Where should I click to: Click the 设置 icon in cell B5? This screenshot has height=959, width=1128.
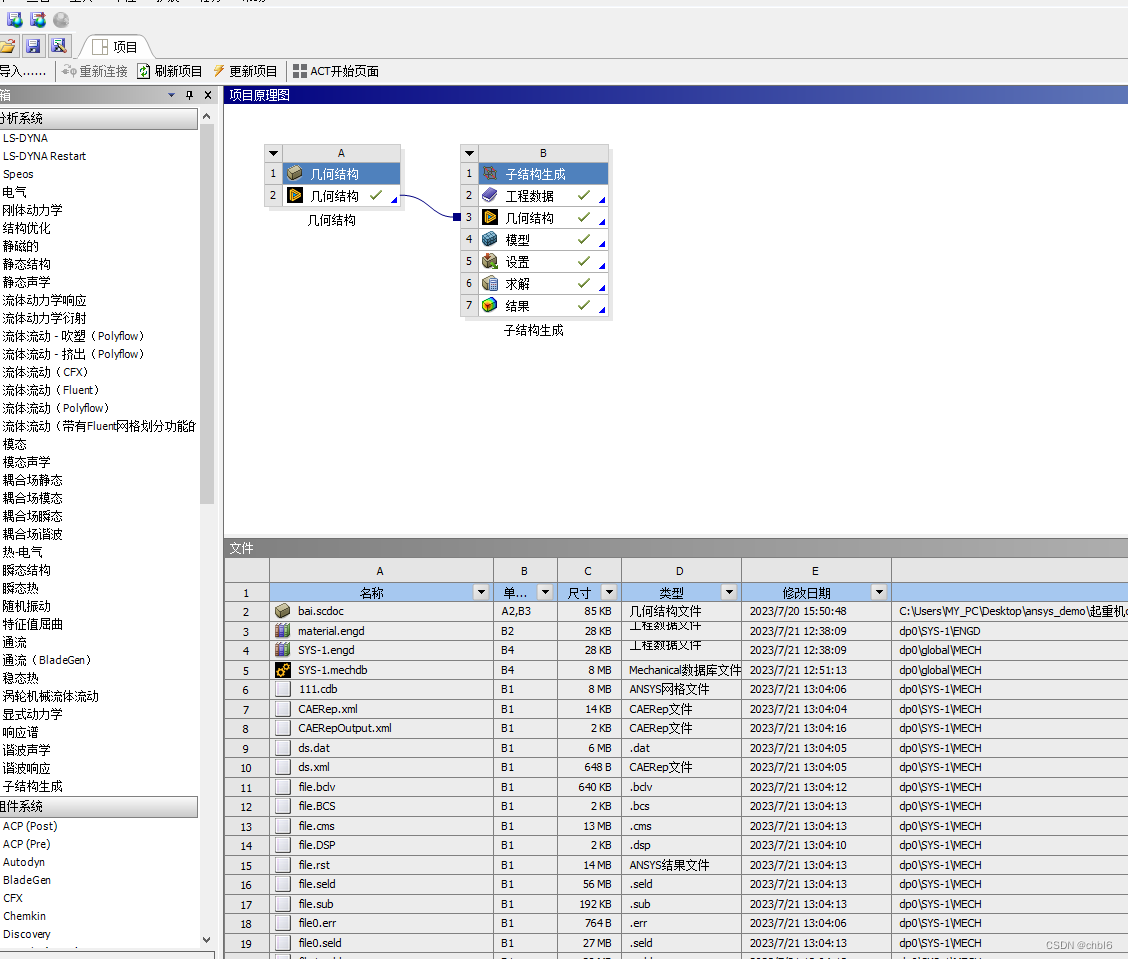pyautogui.click(x=491, y=261)
